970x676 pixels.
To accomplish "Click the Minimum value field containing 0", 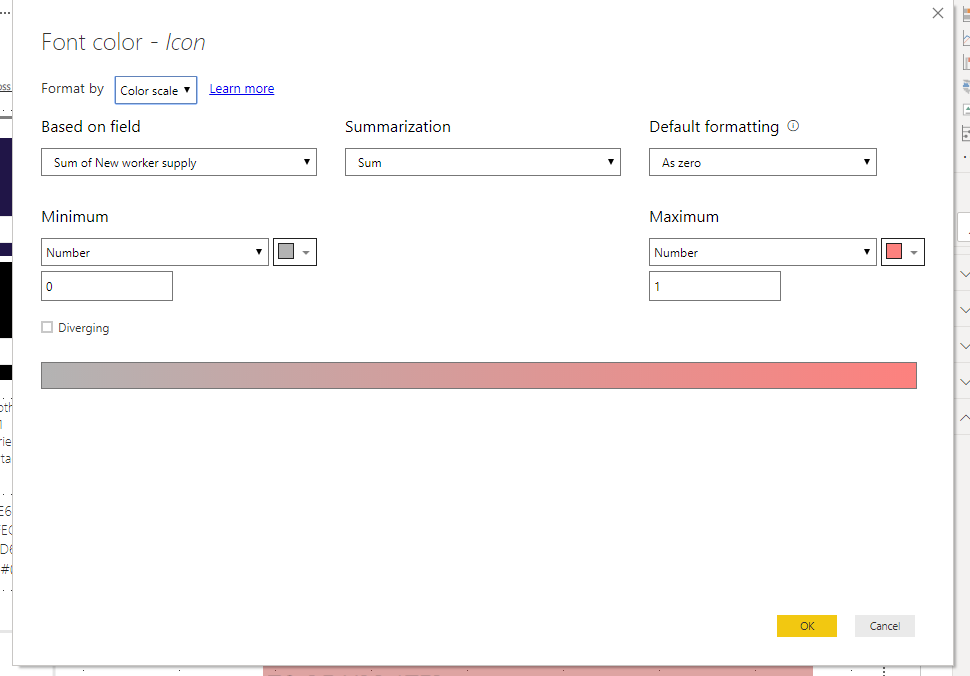I will coord(107,286).
